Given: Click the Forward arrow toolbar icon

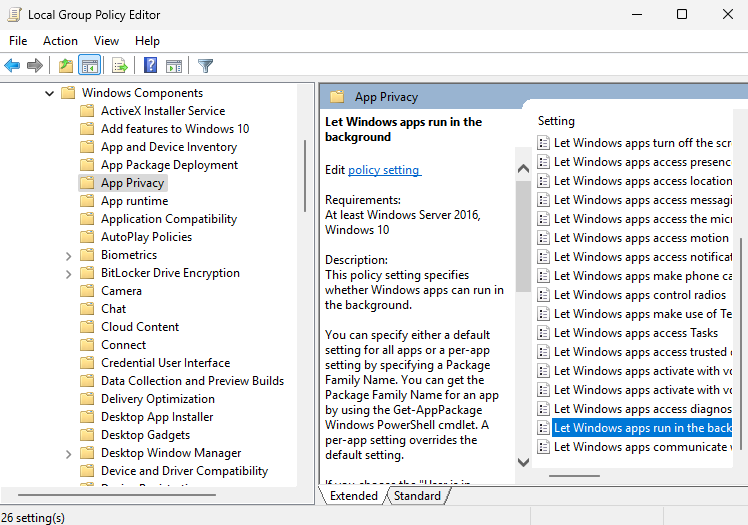Looking at the screenshot, I should pos(35,66).
